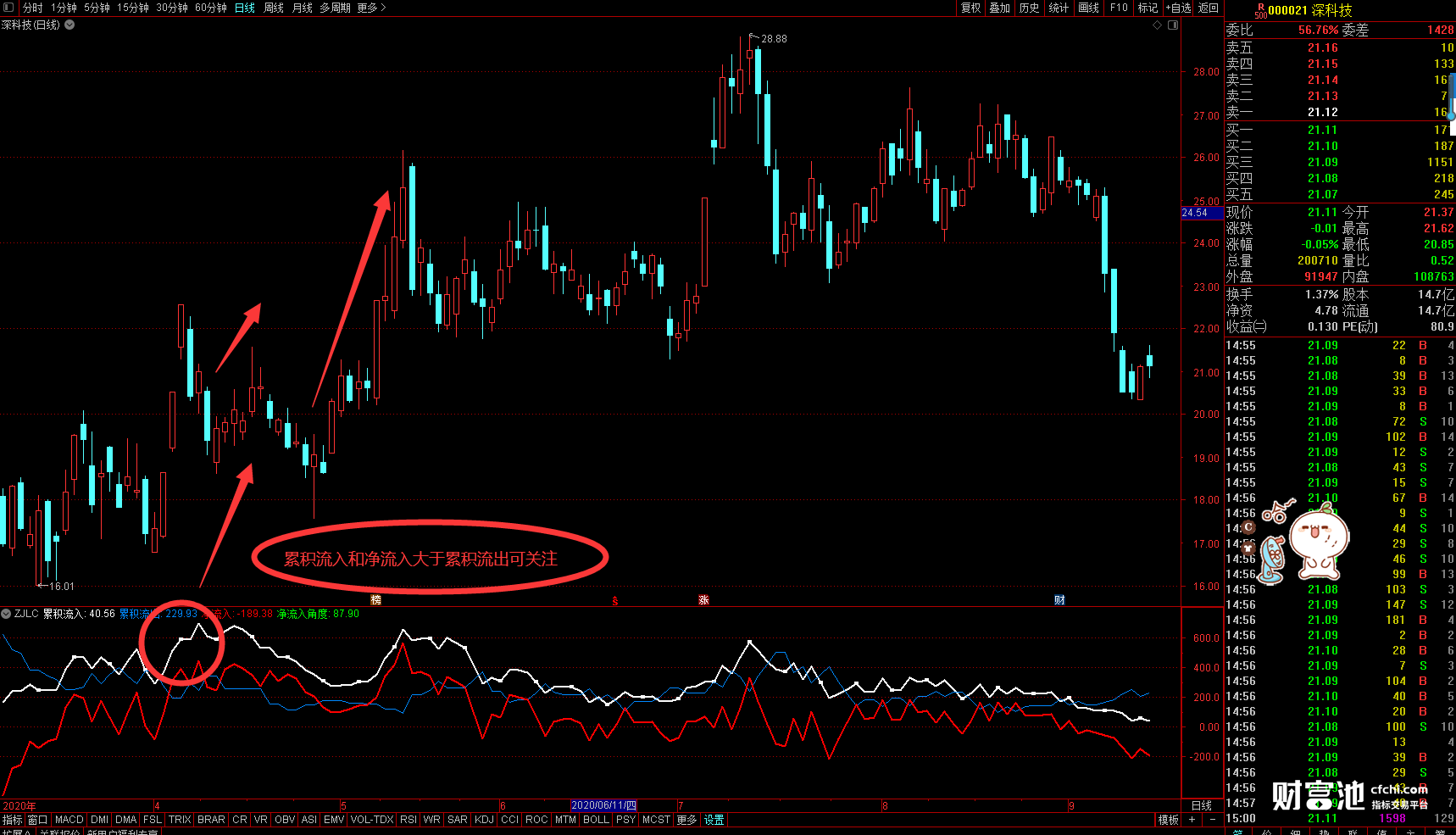Click the R500 badge beside stock code
1456x835 pixels.
[1261, 10]
